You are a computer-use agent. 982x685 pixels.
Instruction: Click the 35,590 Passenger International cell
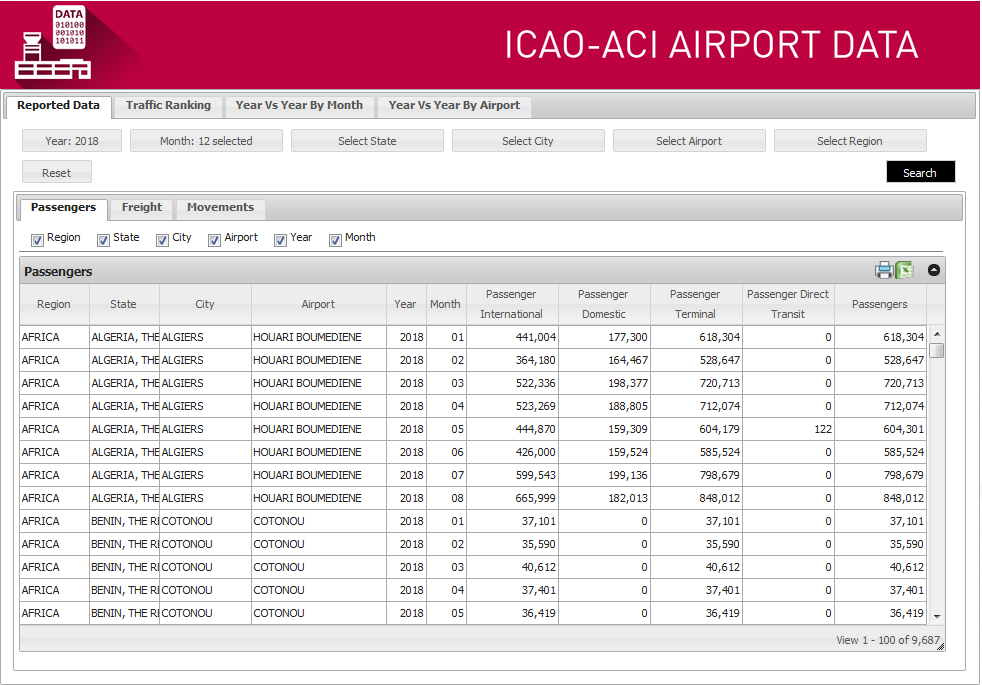(512, 544)
